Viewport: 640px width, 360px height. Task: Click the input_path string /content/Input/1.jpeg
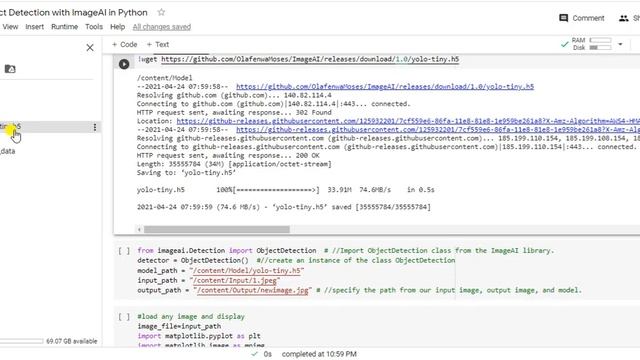click(x=235, y=280)
